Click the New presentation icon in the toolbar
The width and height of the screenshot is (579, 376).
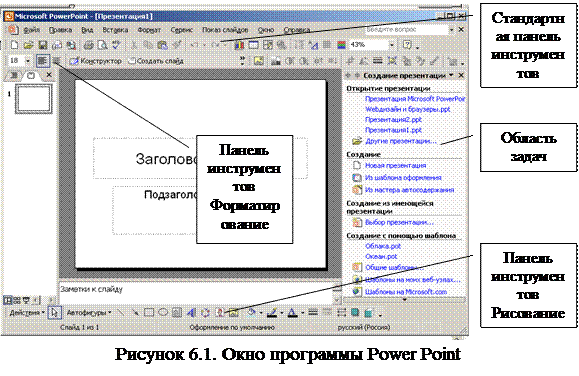point(14,45)
